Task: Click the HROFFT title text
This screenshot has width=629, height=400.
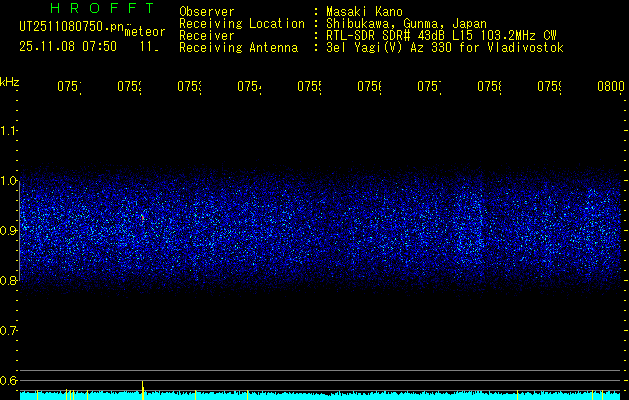Action: click(x=103, y=8)
